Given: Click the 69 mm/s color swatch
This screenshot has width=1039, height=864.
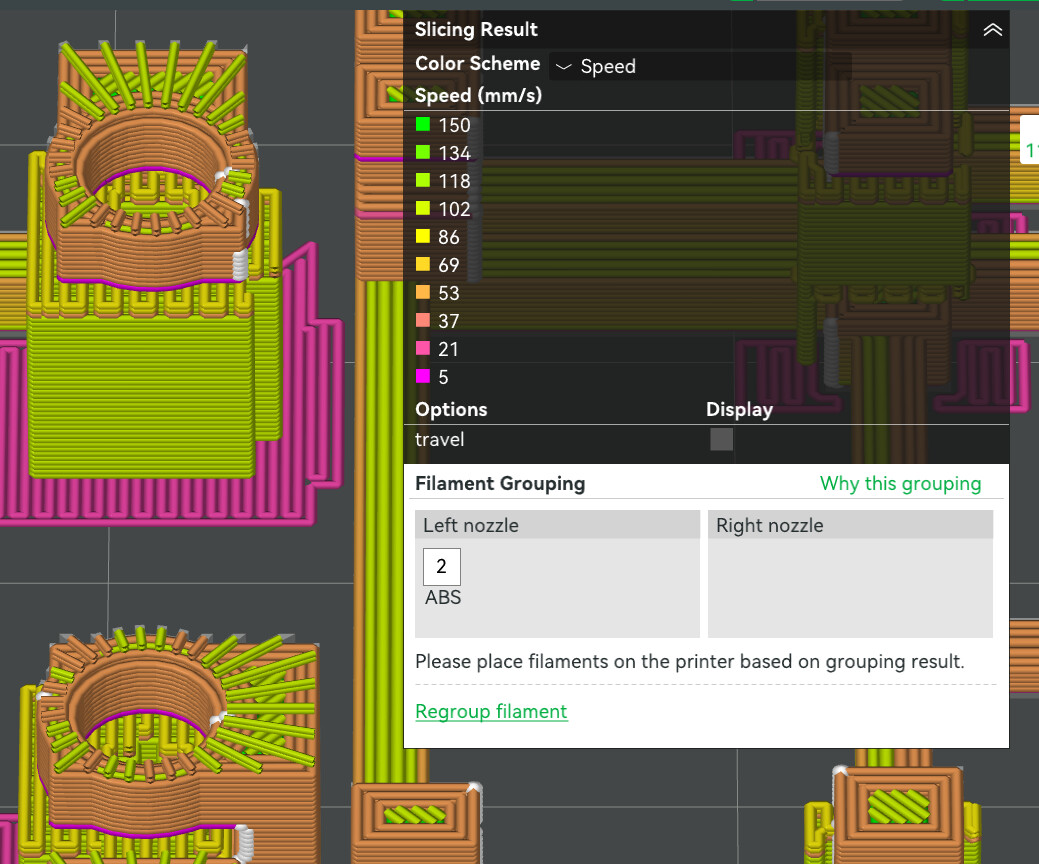Looking at the screenshot, I should (x=423, y=264).
